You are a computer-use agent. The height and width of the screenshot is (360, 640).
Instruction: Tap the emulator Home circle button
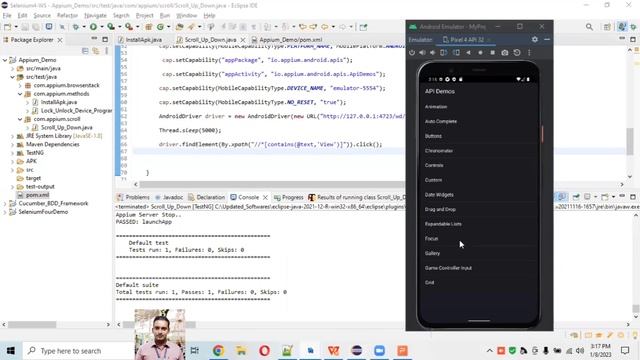(x=480, y=53)
